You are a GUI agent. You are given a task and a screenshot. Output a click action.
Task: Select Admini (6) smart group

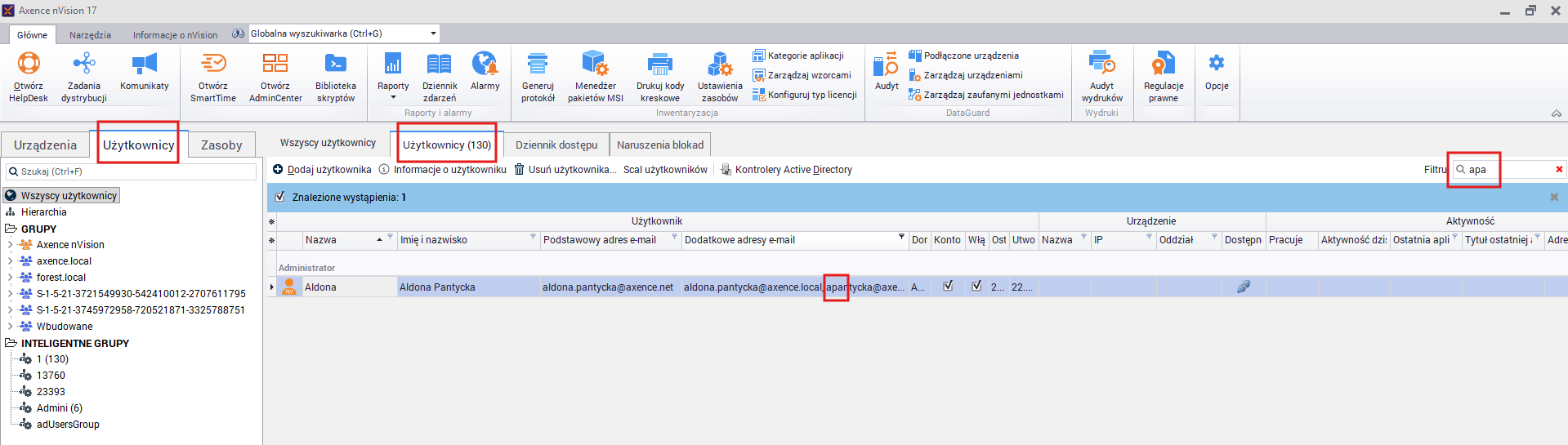pyautogui.click(x=59, y=407)
